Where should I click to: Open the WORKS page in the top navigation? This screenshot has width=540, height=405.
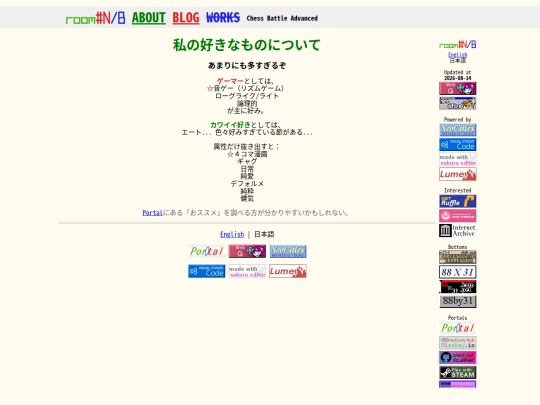[x=223, y=18]
